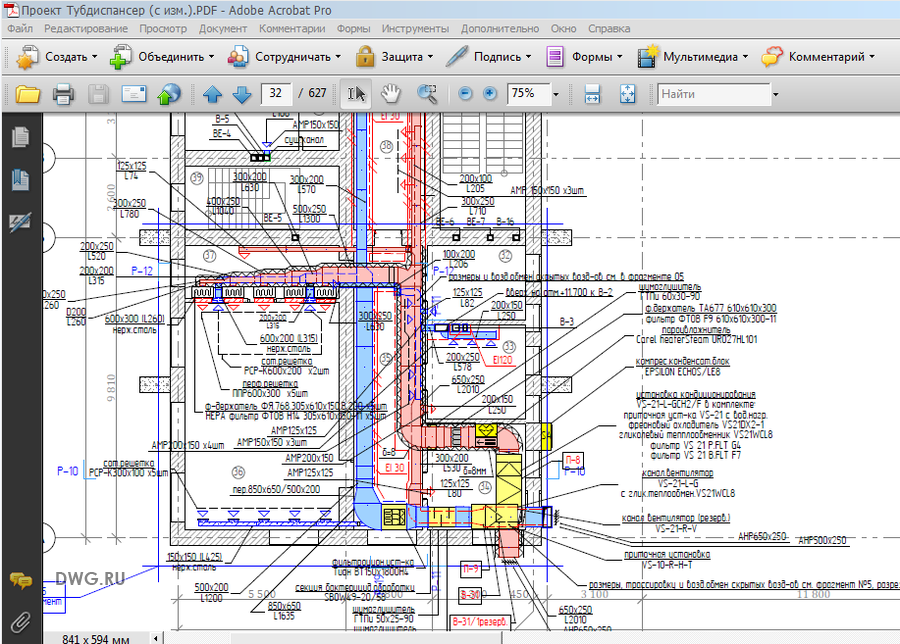Activate the Hand pan tool
900x644 pixels.
point(391,94)
